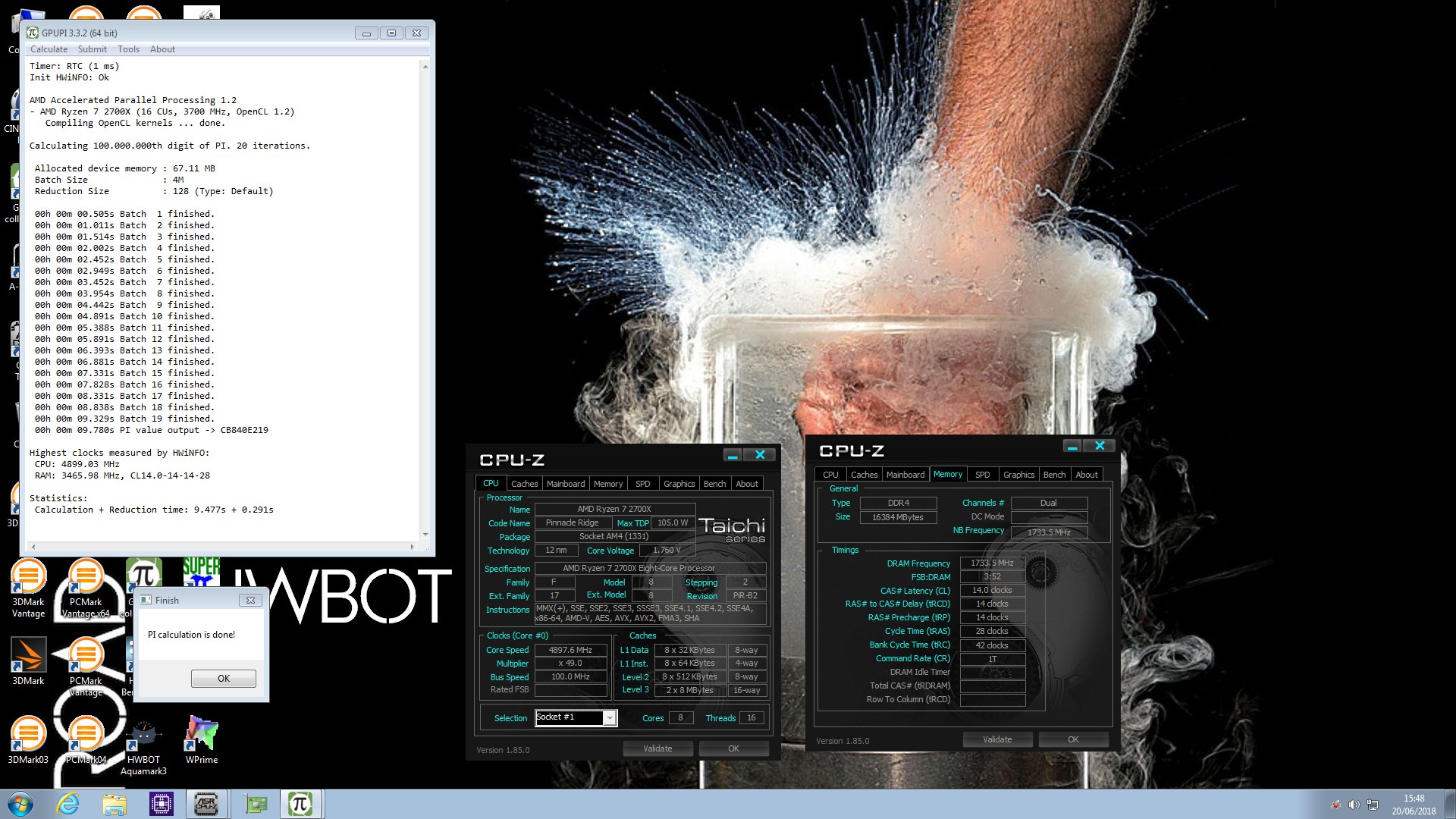Open the Windows Start menu orb
This screenshot has height=819, width=1456.
click(20, 804)
